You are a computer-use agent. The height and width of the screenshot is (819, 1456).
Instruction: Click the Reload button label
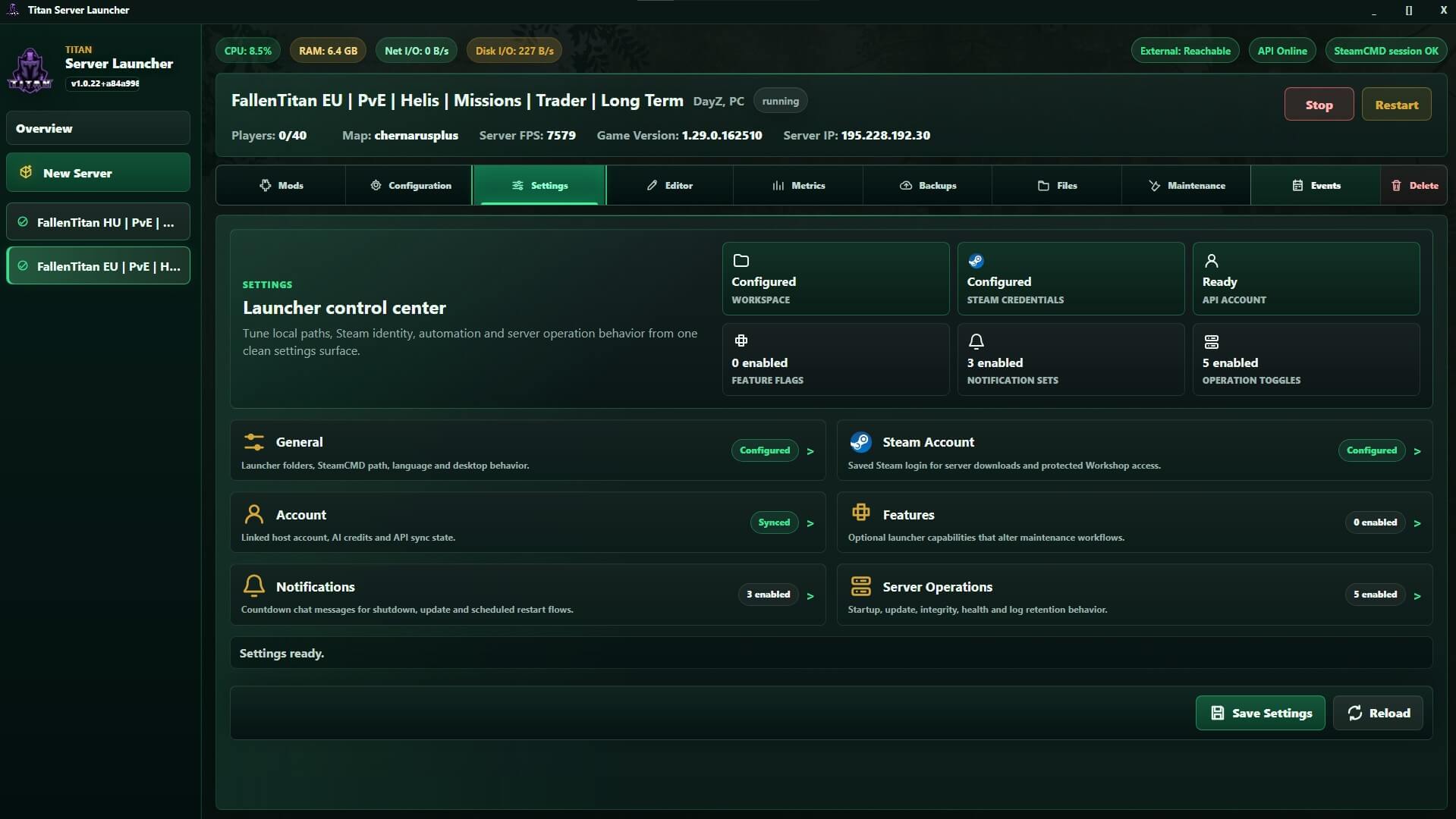point(1389,713)
